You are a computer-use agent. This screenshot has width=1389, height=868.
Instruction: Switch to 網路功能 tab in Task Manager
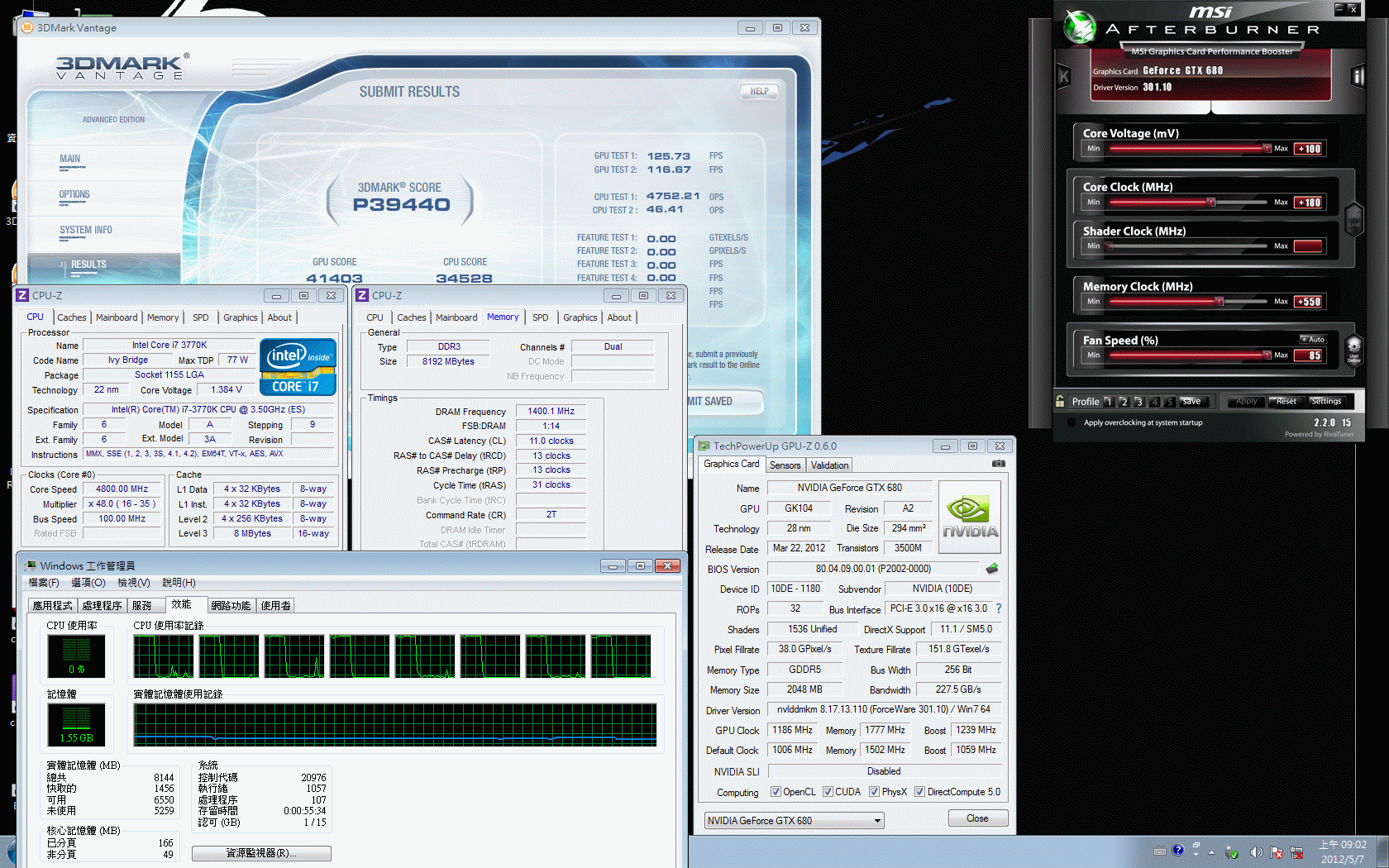pyautogui.click(x=231, y=605)
